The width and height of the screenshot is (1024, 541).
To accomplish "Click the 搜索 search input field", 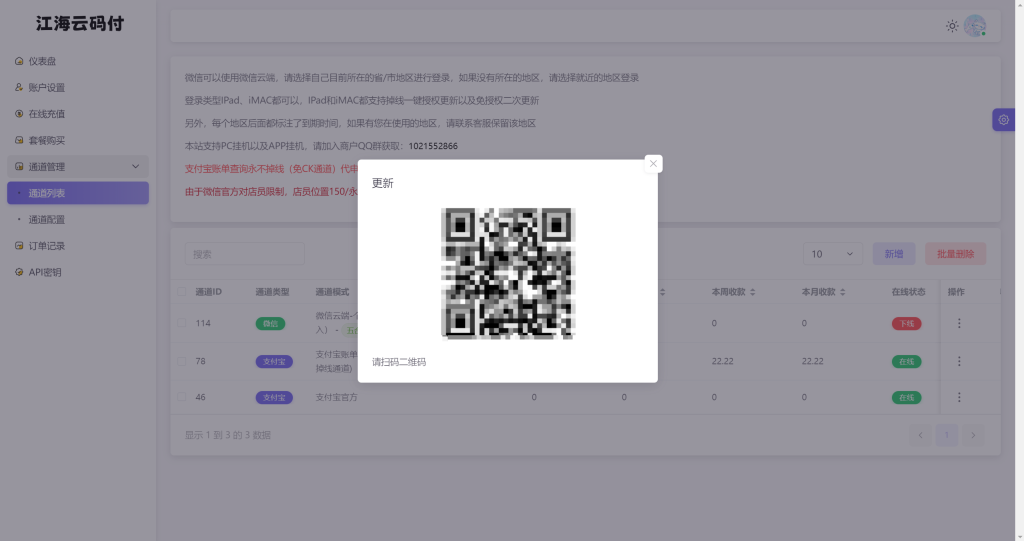I will pos(245,254).
